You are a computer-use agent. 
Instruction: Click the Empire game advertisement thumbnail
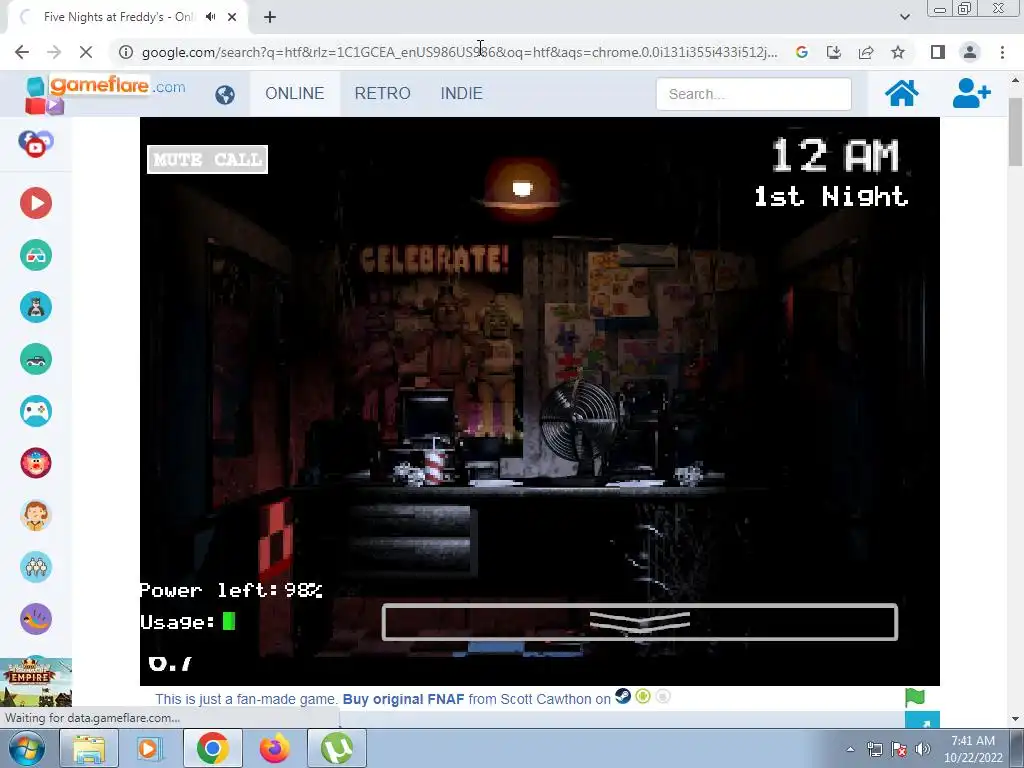(x=36, y=682)
